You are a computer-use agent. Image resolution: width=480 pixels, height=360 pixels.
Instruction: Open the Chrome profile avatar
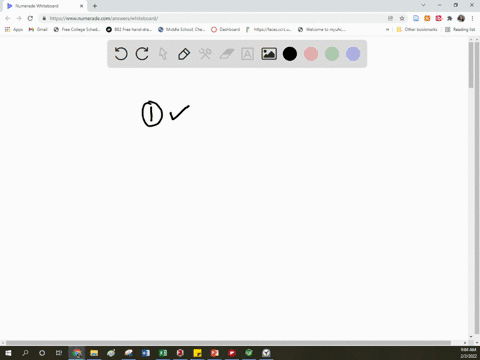click(461, 18)
